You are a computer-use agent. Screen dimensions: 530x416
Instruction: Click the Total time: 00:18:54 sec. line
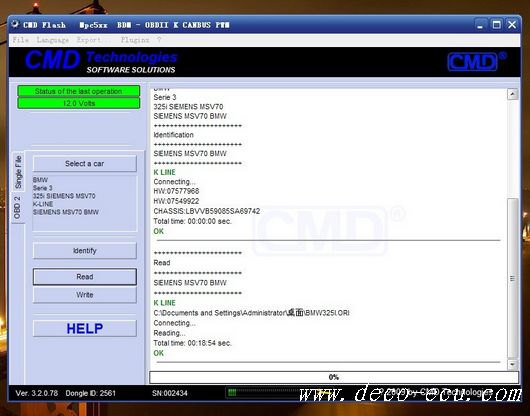[x=192, y=343]
